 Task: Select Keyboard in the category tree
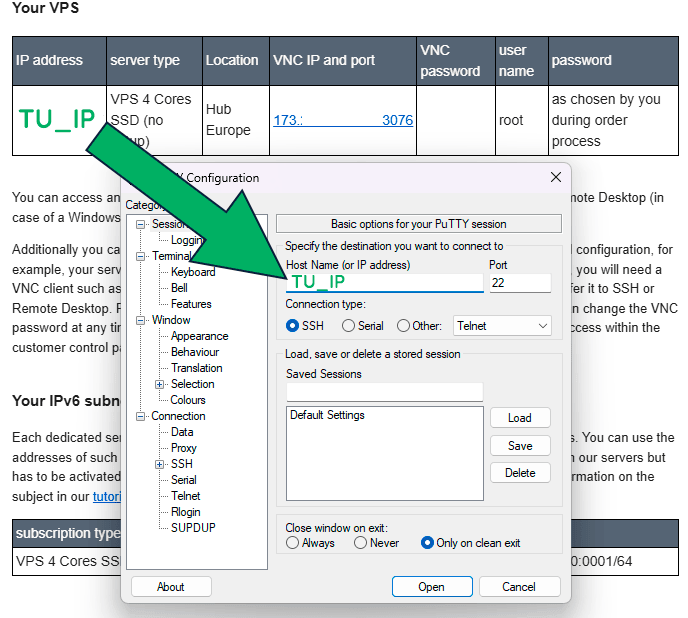(x=193, y=272)
